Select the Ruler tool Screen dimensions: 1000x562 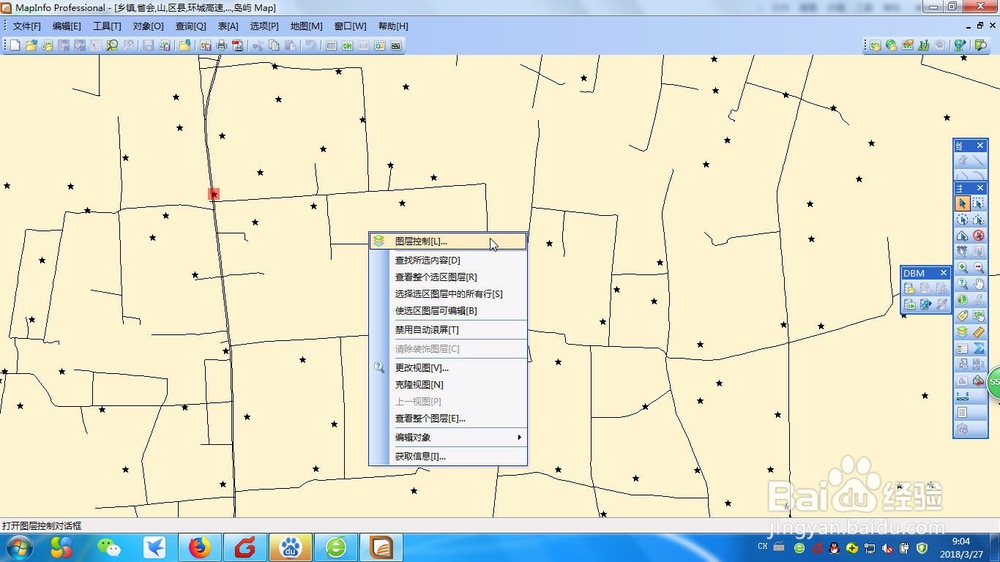pos(978,332)
